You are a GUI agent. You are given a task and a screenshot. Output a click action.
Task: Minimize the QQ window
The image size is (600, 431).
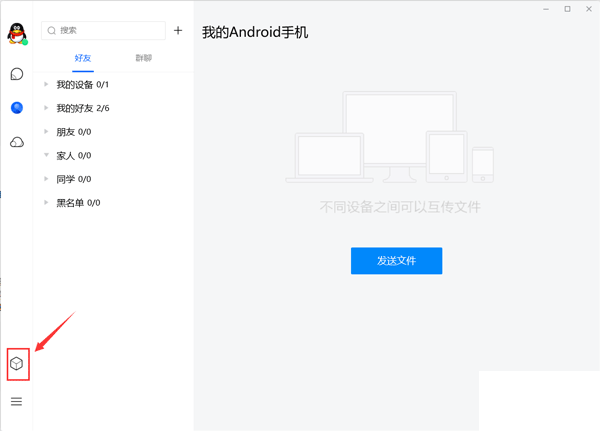pyautogui.click(x=547, y=9)
